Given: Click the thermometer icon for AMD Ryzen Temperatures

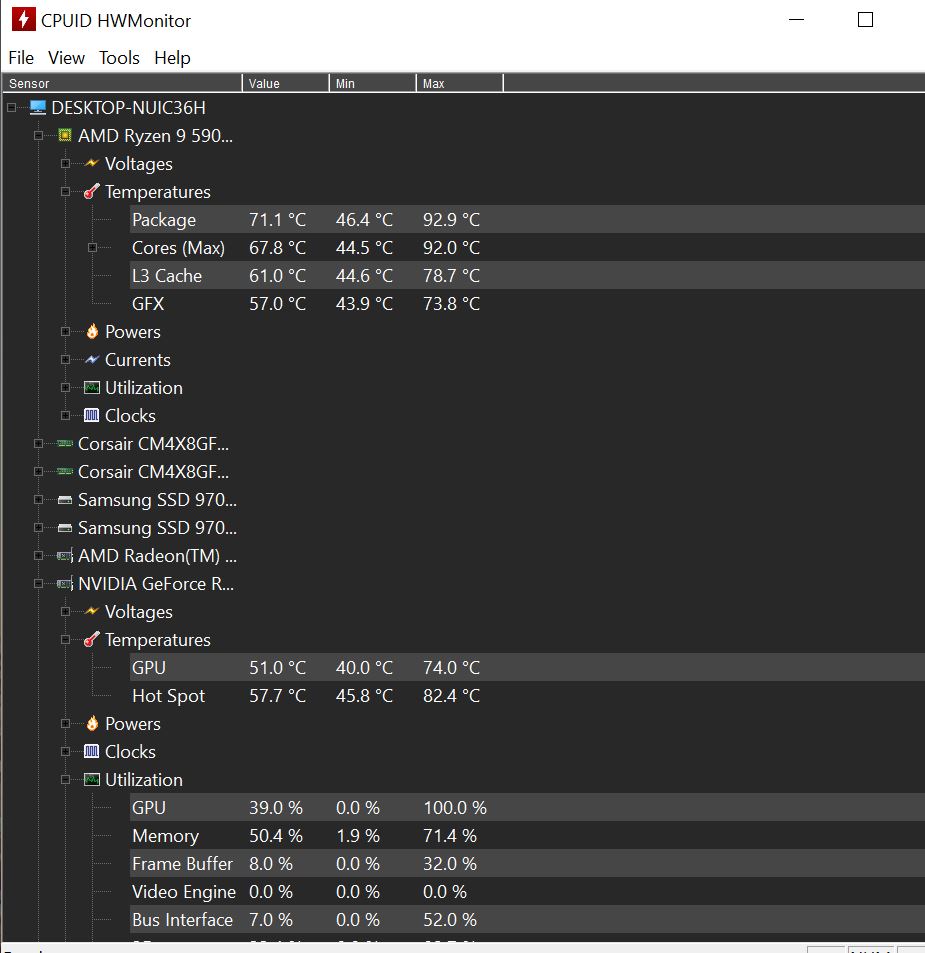Looking at the screenshot, I should [91, 191].
